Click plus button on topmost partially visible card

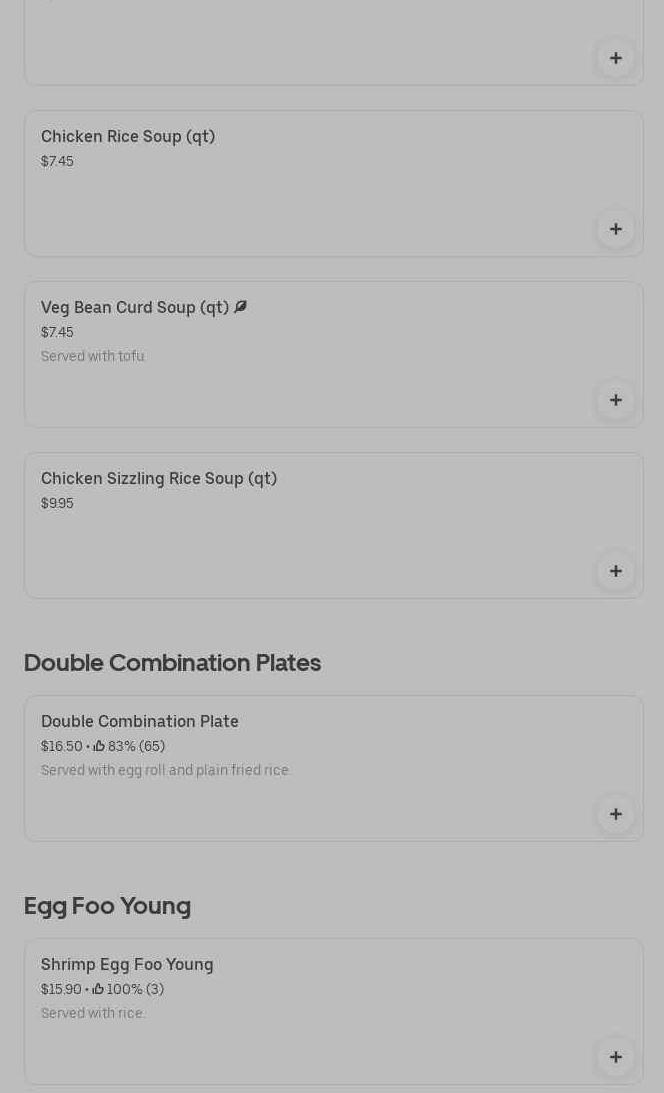pos(615,58)
